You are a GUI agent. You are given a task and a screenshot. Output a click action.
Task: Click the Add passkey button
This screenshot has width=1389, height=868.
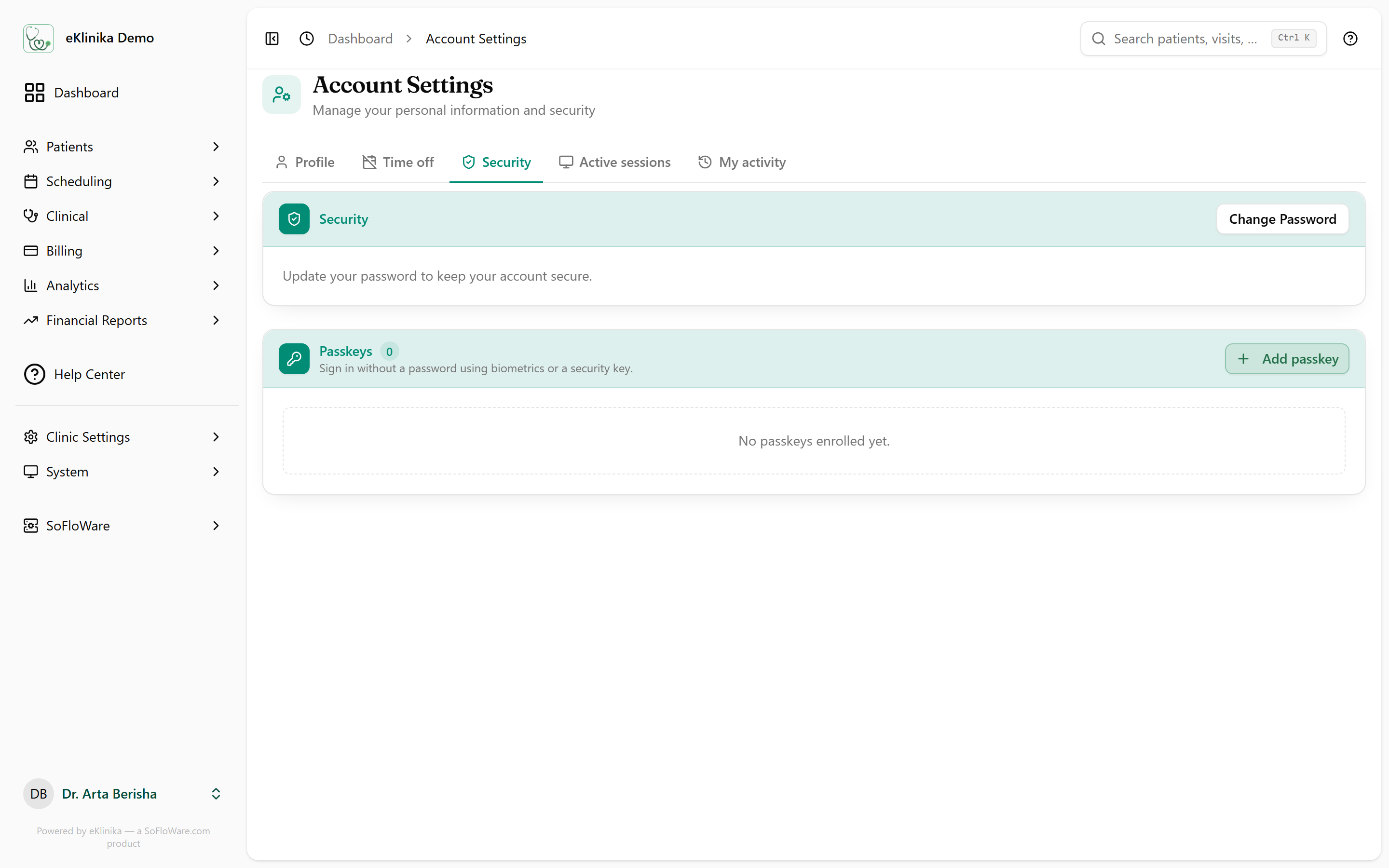coord(1287,359)
